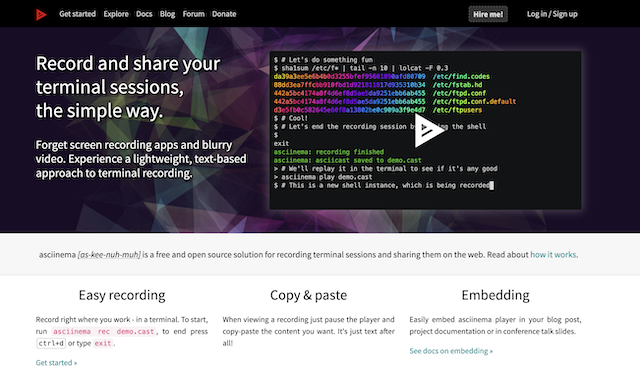Open the Log in / Sign up link
This screenshot has width=640, height=371.
click(x=552, y=14)
